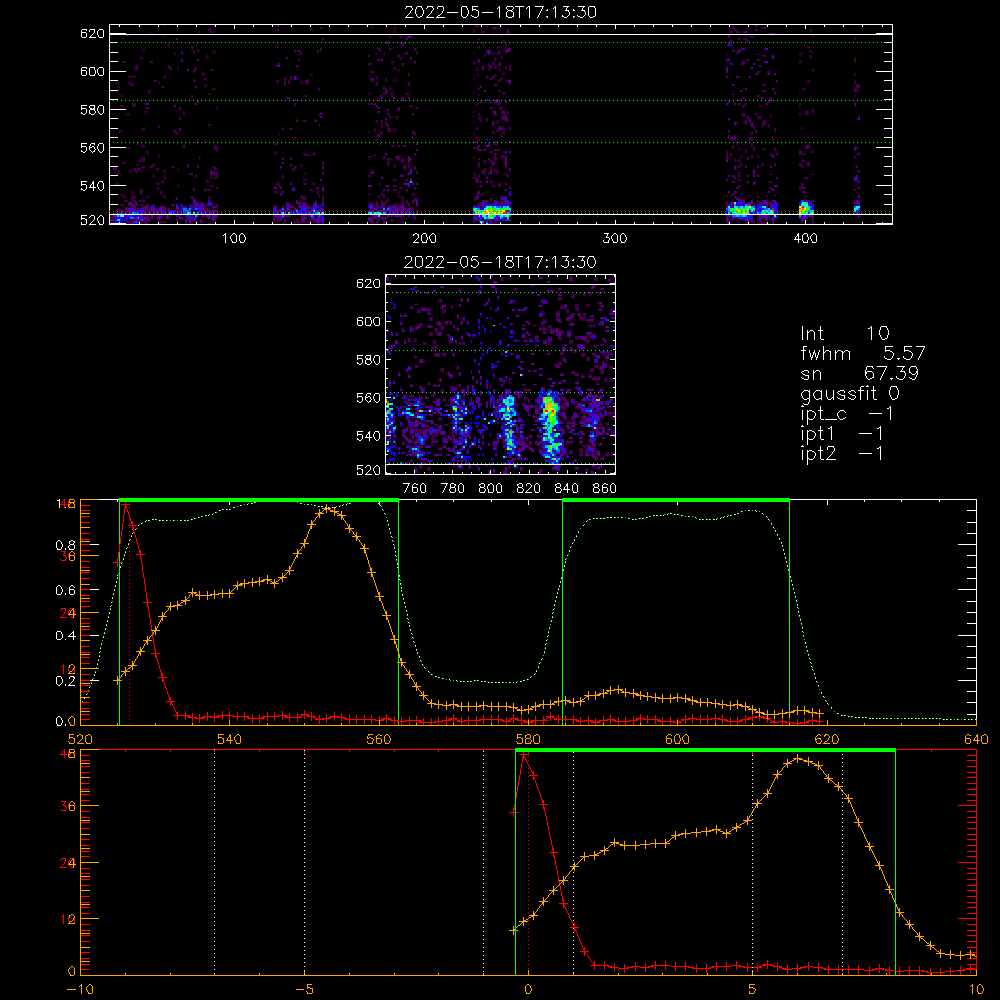Select the 'Int 10' readout line
Viewport: 1000px width, 1000px height.
pyautogui.click(x=844, y=333)
